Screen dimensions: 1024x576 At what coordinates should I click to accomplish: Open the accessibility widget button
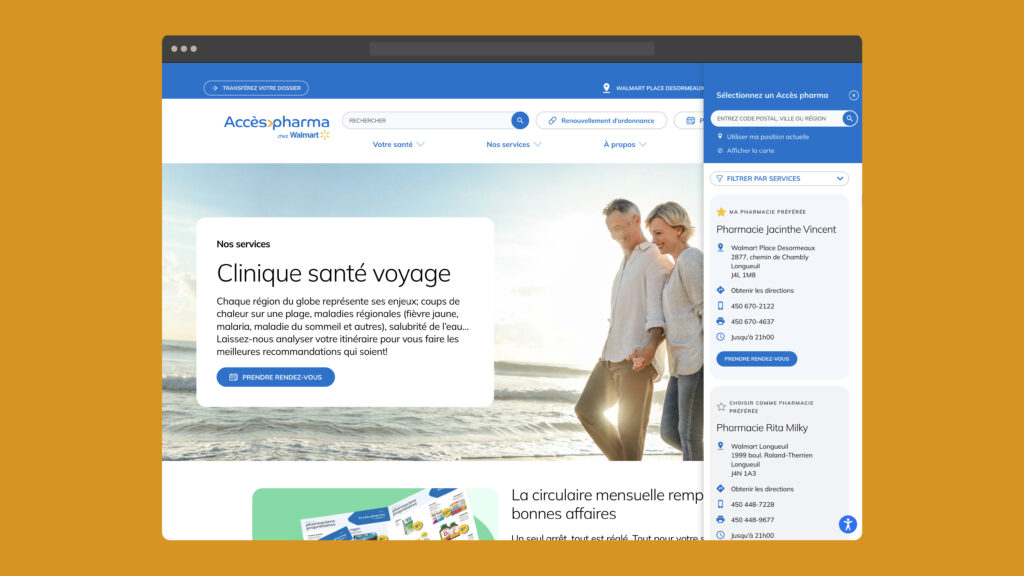(848, 524)
